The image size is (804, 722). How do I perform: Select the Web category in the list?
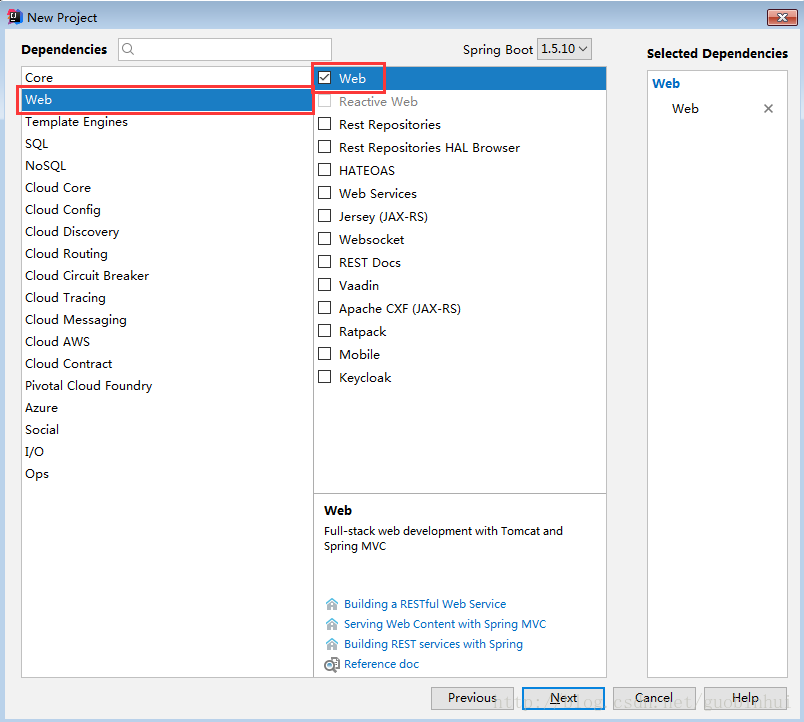167,99
